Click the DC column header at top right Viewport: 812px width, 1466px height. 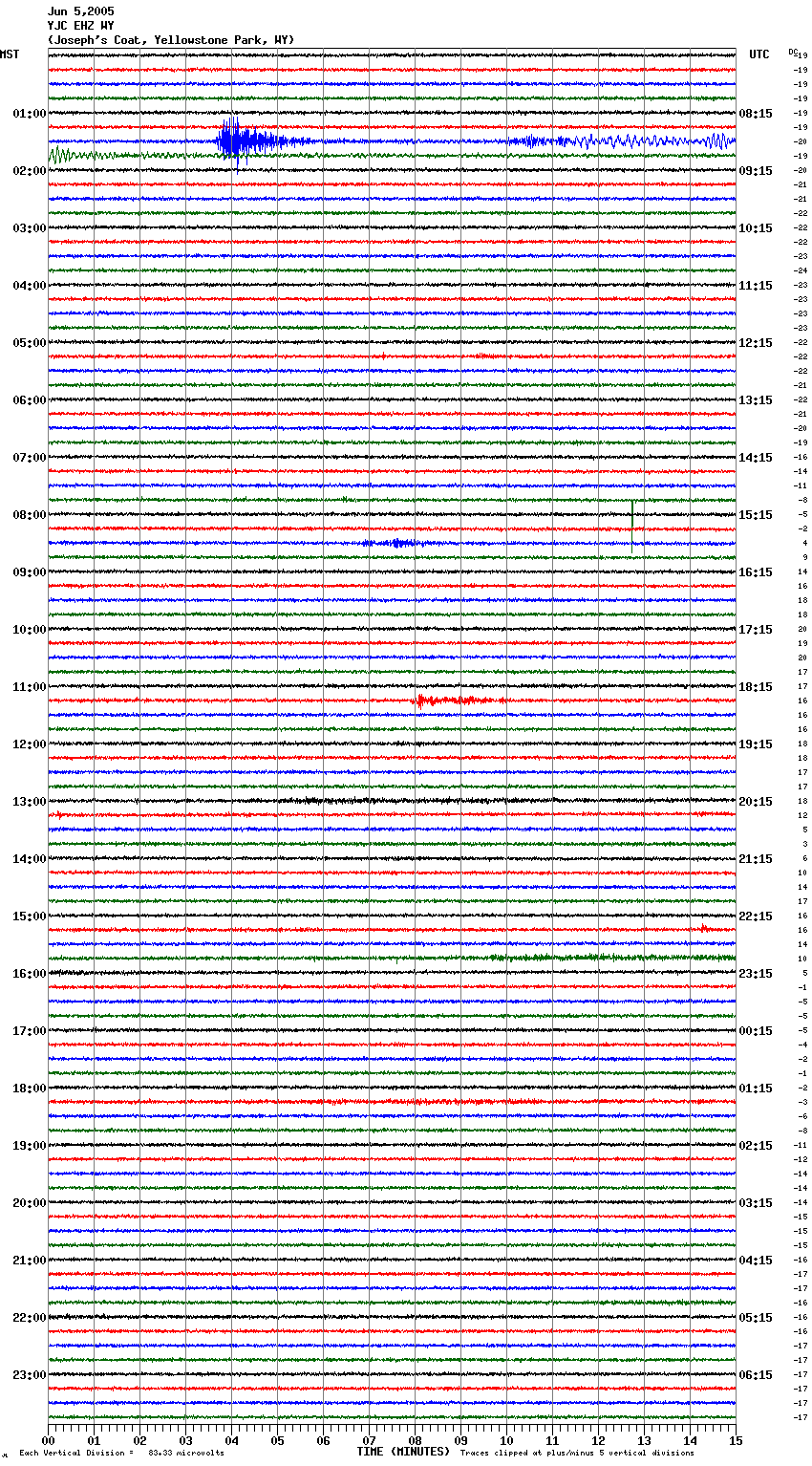[x=793, y=52]
